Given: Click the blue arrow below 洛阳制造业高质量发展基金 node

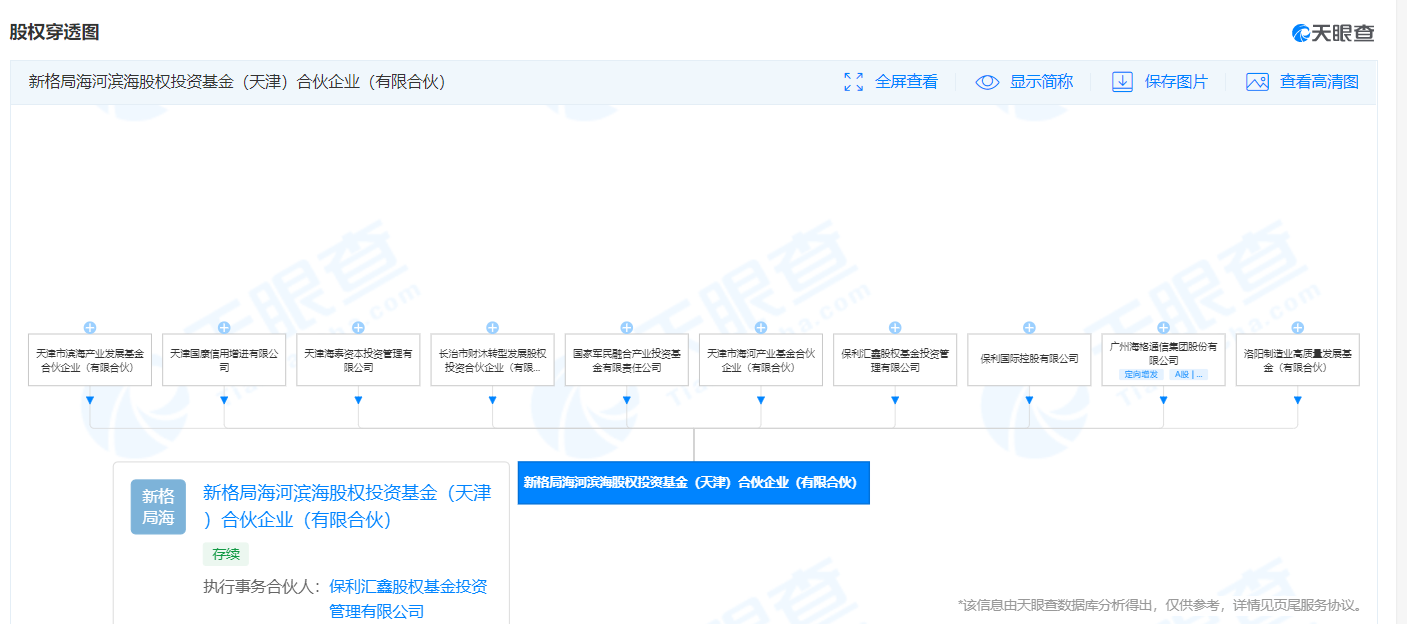Looking at the screenshot, I should 1298,400.
